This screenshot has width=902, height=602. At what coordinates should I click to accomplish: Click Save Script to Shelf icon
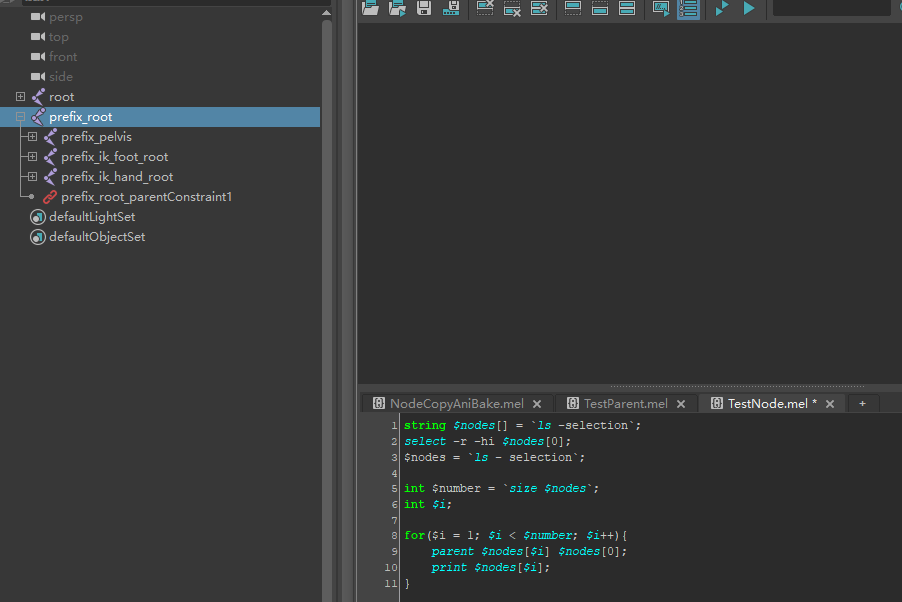[451, 8]
